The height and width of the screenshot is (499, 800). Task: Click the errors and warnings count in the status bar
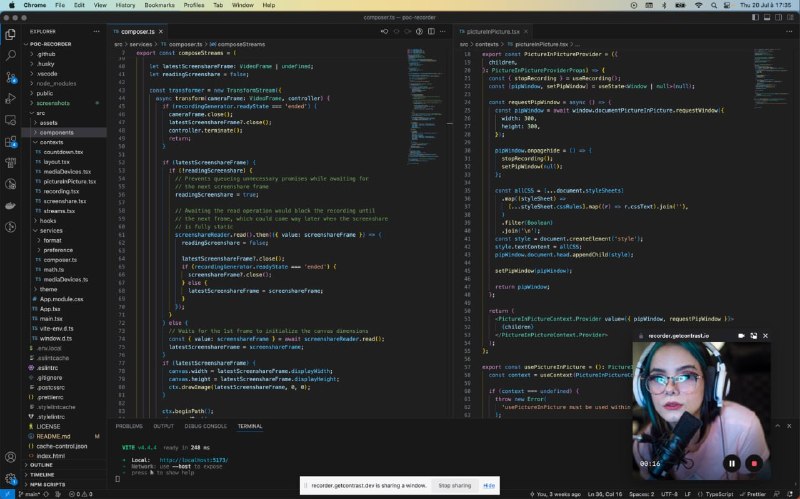click(81, 494)
